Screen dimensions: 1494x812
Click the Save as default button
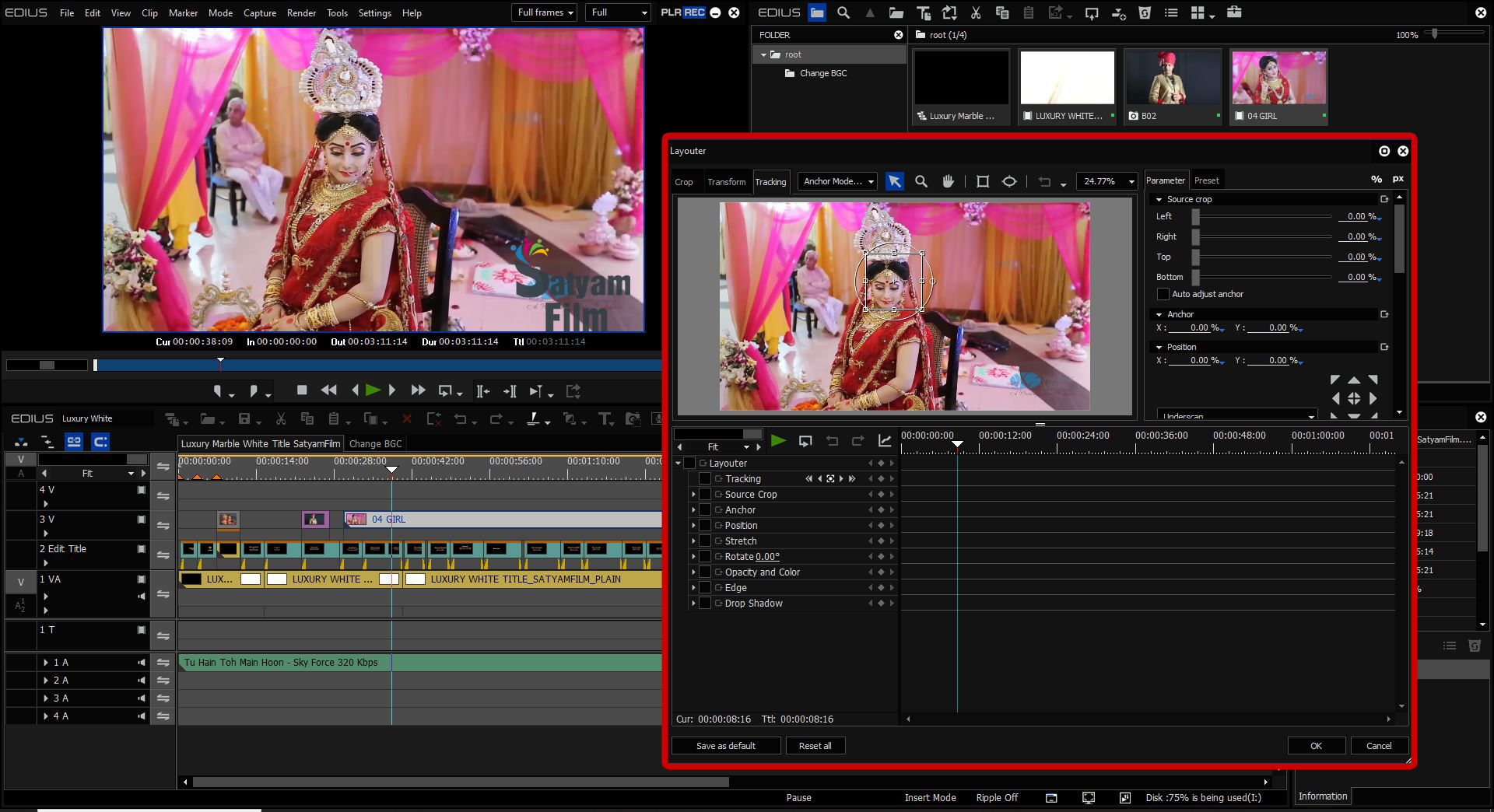(725, 746)
